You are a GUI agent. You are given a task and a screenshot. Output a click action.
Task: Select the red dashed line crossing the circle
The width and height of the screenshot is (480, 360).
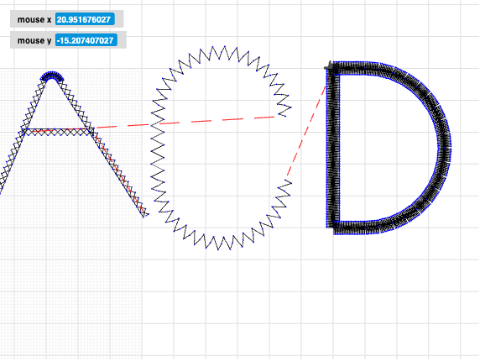[185, 122]
